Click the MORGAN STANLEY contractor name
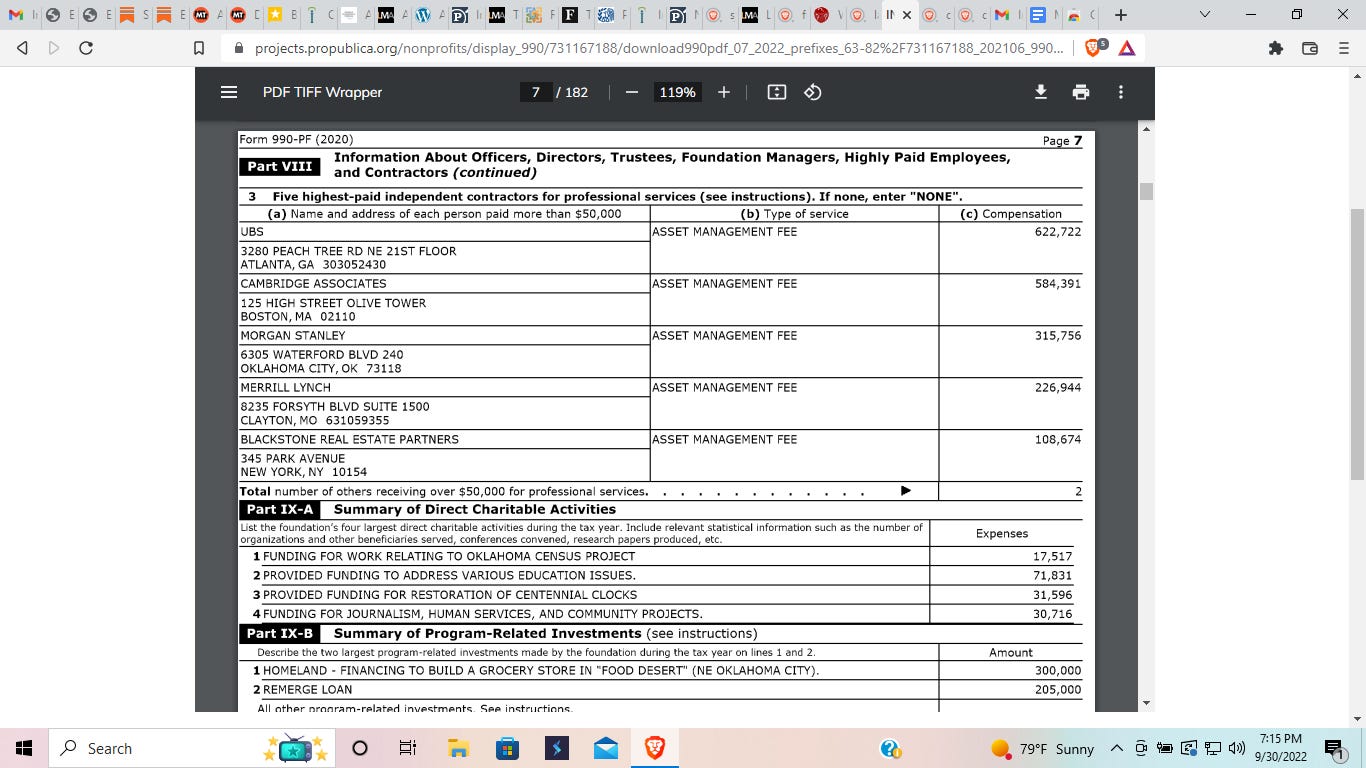The width and height of the screenshot is (1366, 768). [293, 335]
